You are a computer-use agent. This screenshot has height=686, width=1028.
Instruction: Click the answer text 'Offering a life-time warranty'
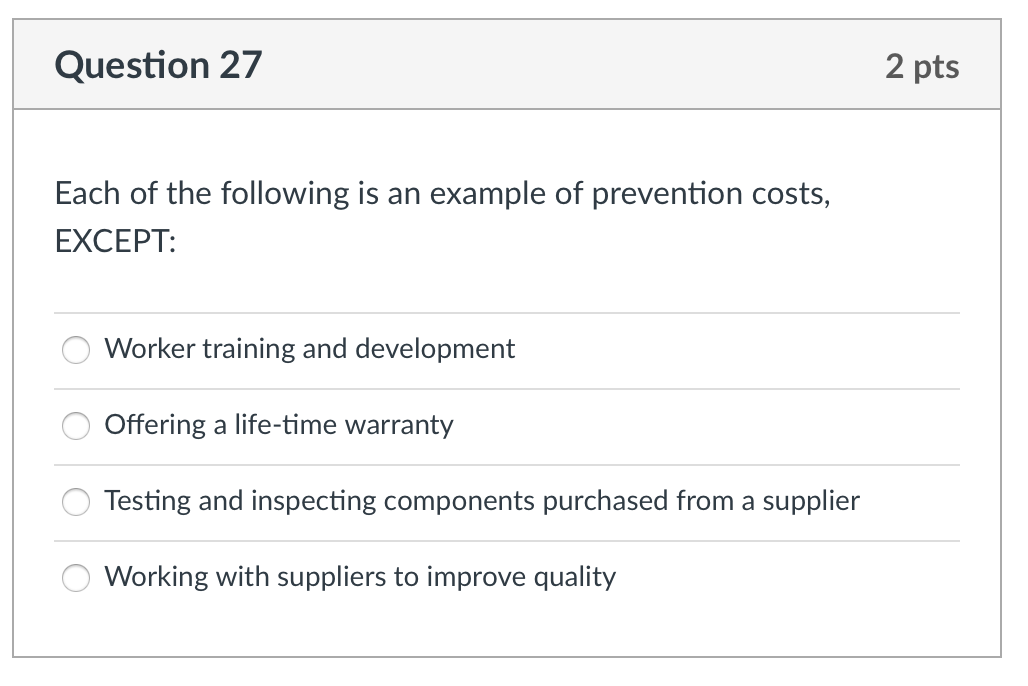(x=278, y=425)
